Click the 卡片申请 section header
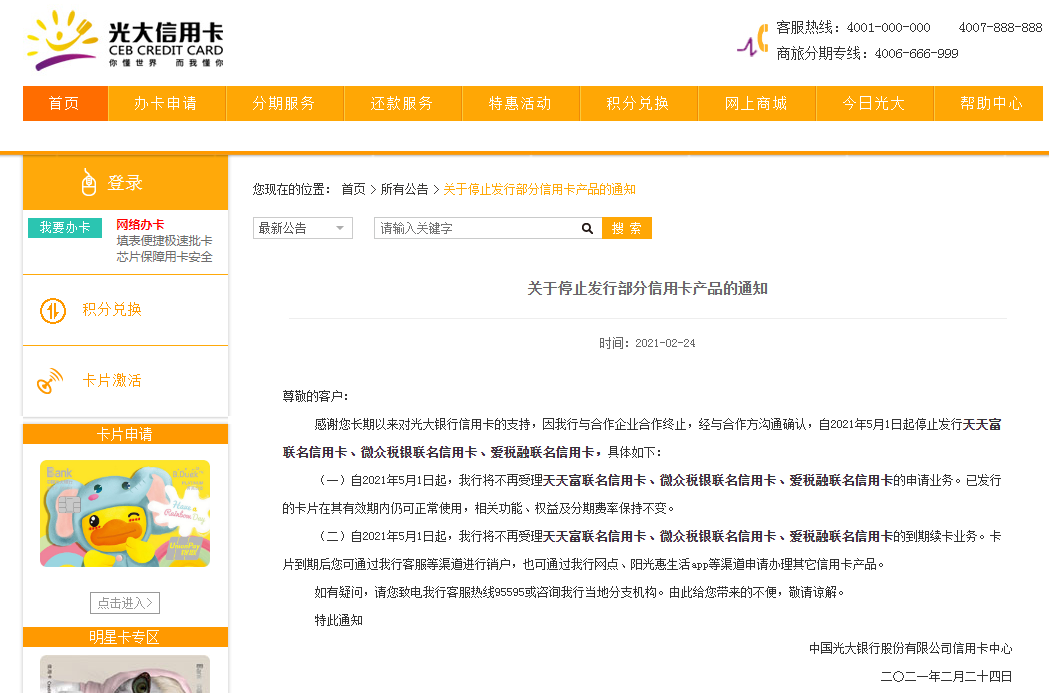Screen dimensions: 1049x693 [x=125, y=434]
